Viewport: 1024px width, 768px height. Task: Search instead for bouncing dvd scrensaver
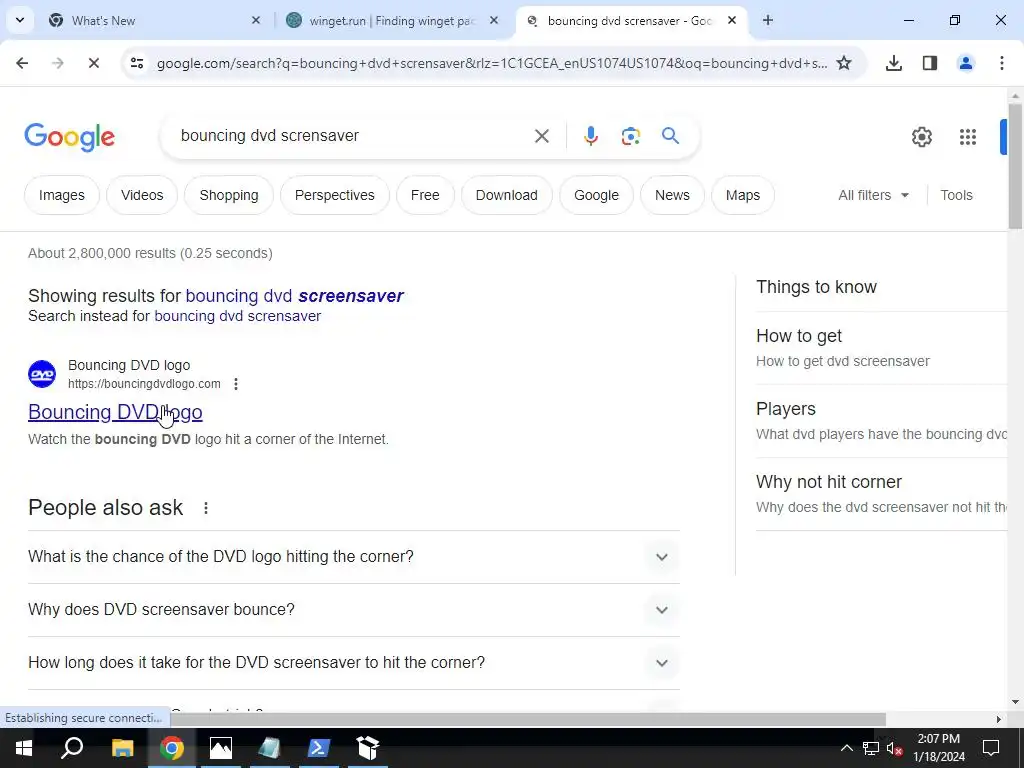point(237,316)
